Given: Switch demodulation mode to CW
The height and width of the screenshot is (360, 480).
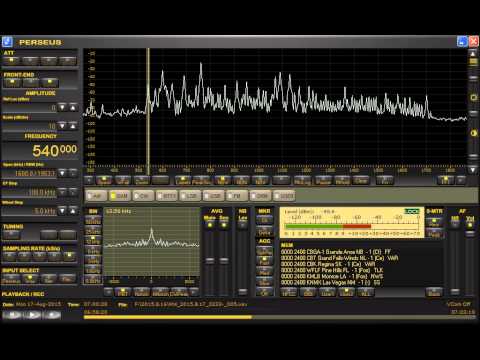Looking at the screenshot, I should click(x=143, y=196).
